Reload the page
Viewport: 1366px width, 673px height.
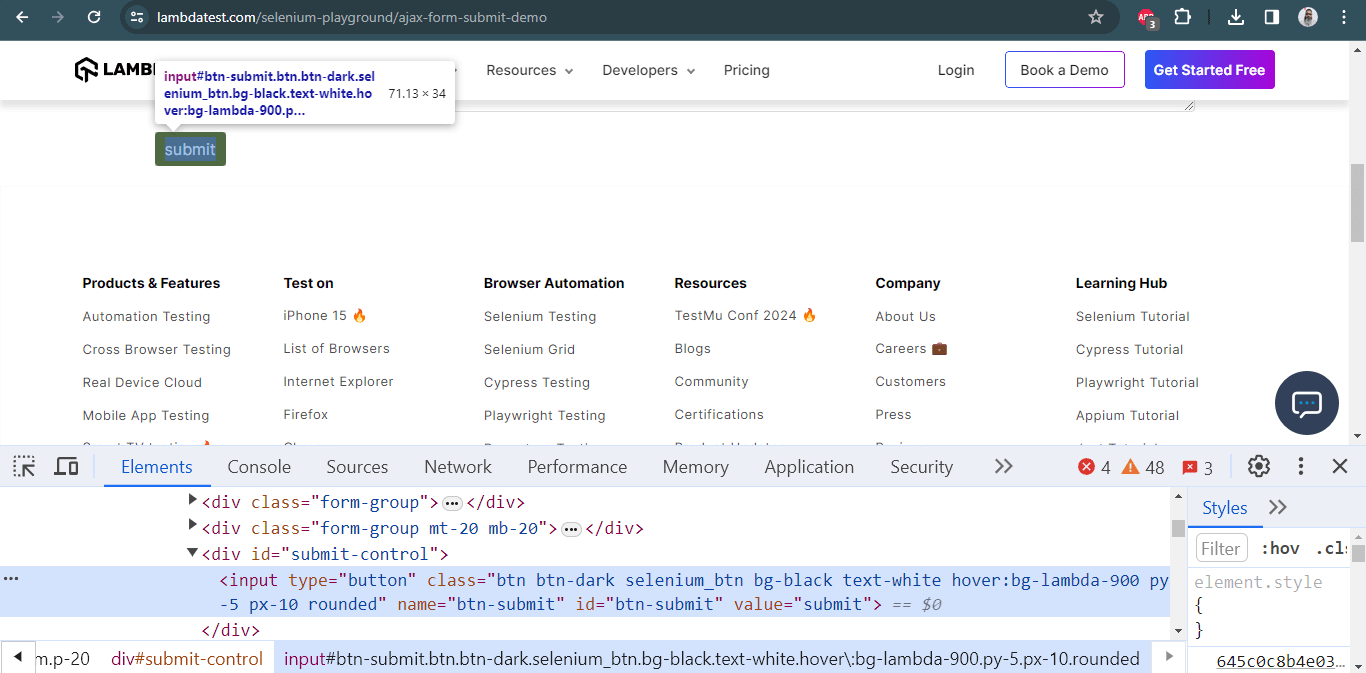coord(94,17)
